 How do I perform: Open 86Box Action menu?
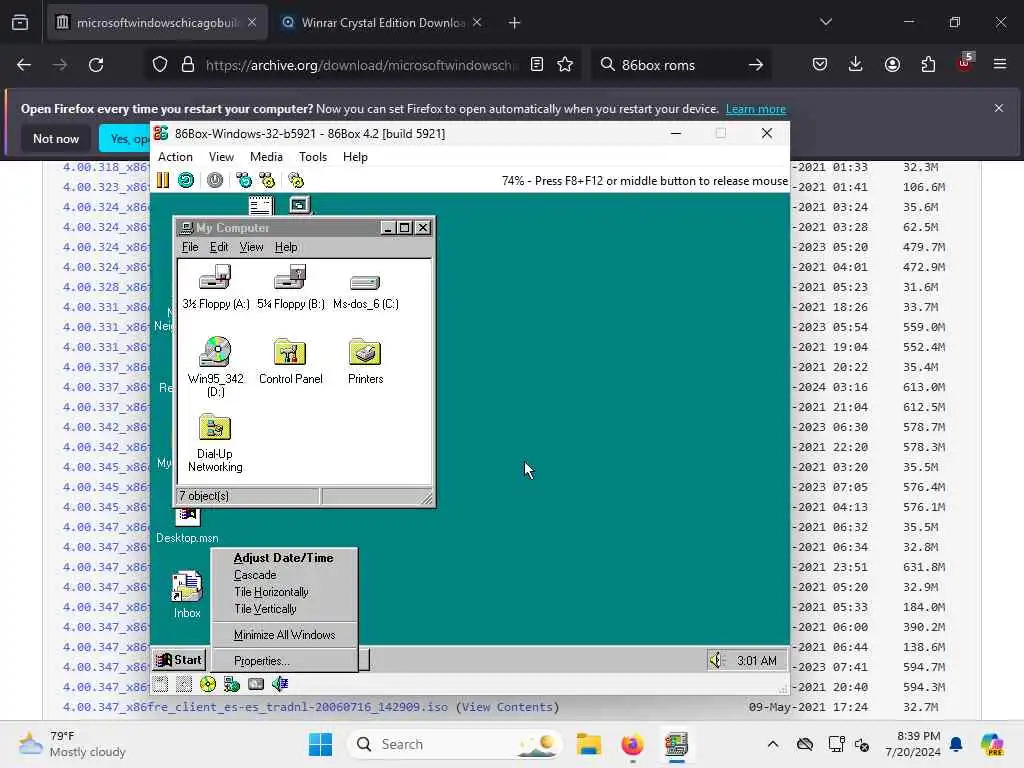click(x=175, y=157)
